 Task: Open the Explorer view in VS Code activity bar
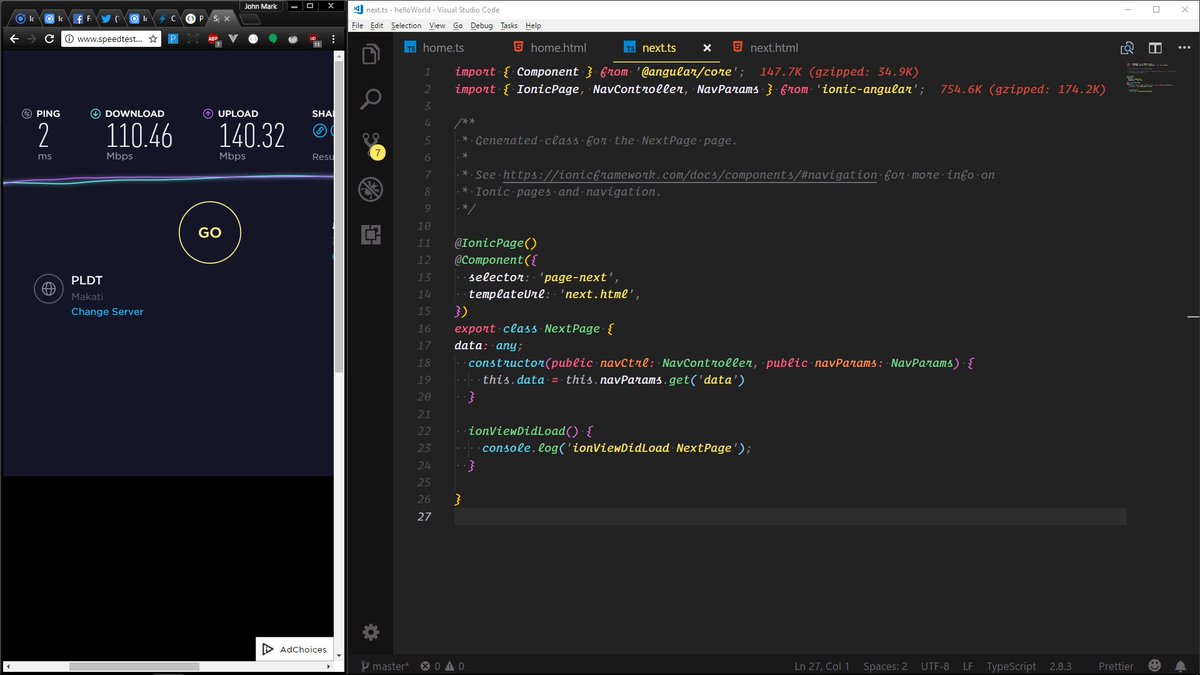[371, 55]
